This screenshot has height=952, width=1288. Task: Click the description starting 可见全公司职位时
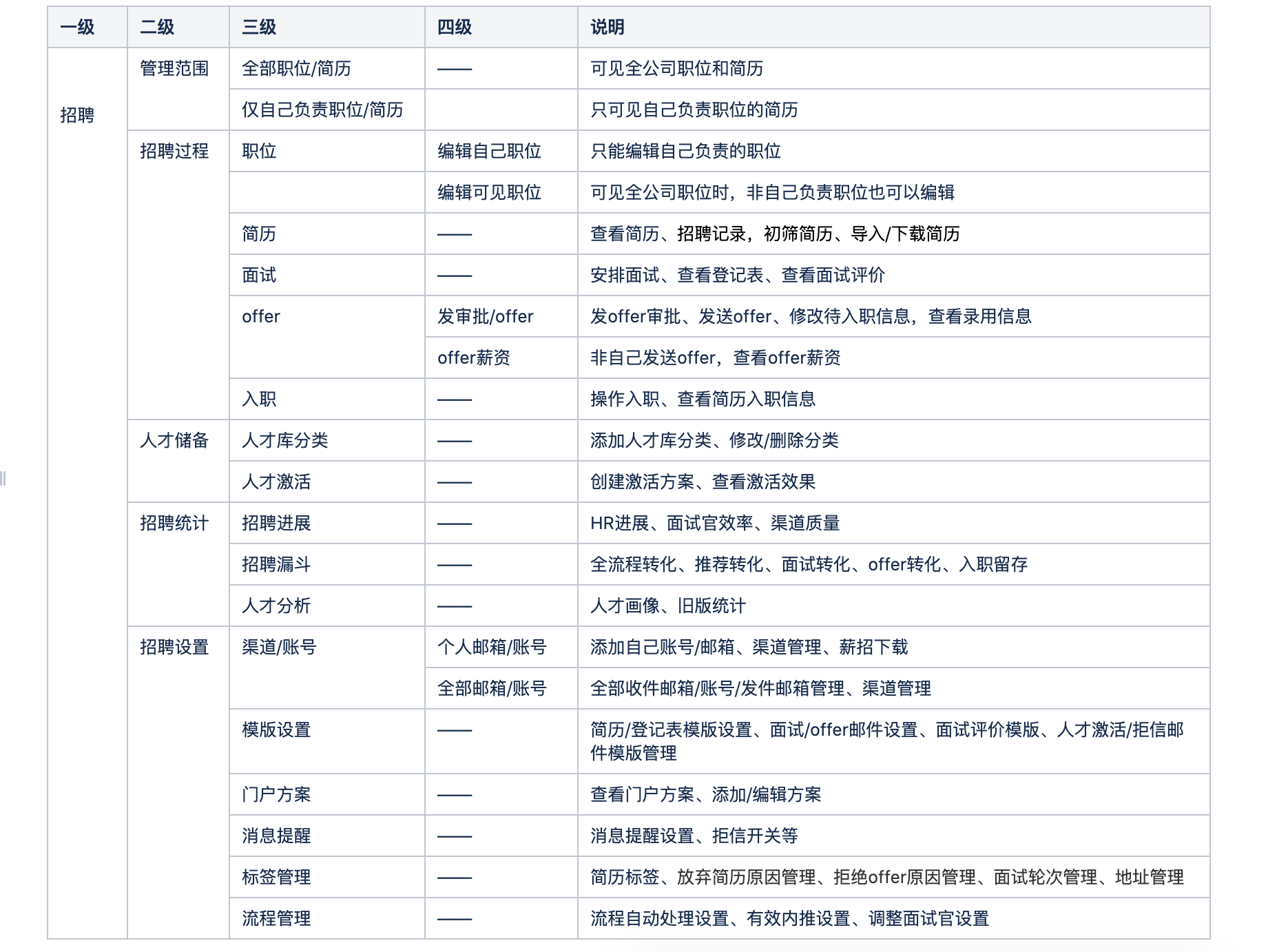click(772, 193)
